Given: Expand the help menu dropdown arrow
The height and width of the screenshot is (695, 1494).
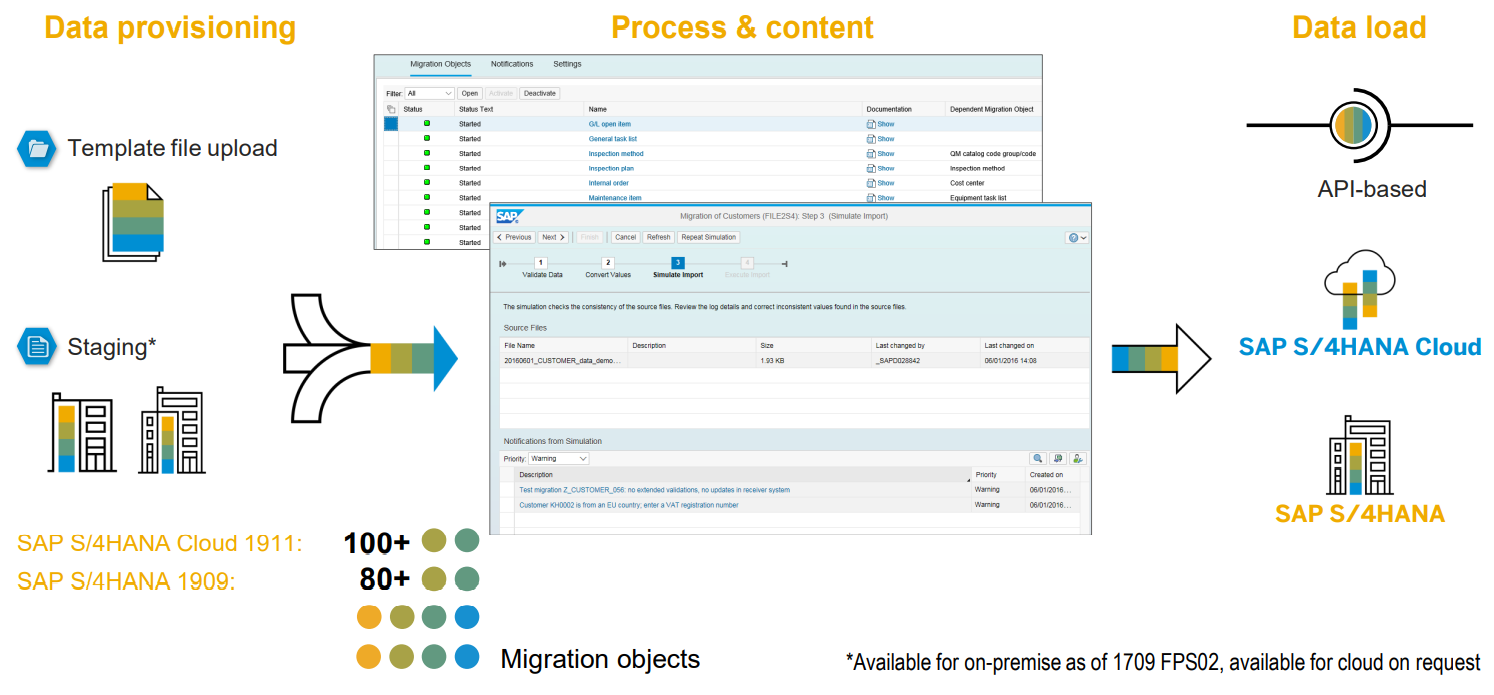Looking at the screenshot, I should (1084, 238).
